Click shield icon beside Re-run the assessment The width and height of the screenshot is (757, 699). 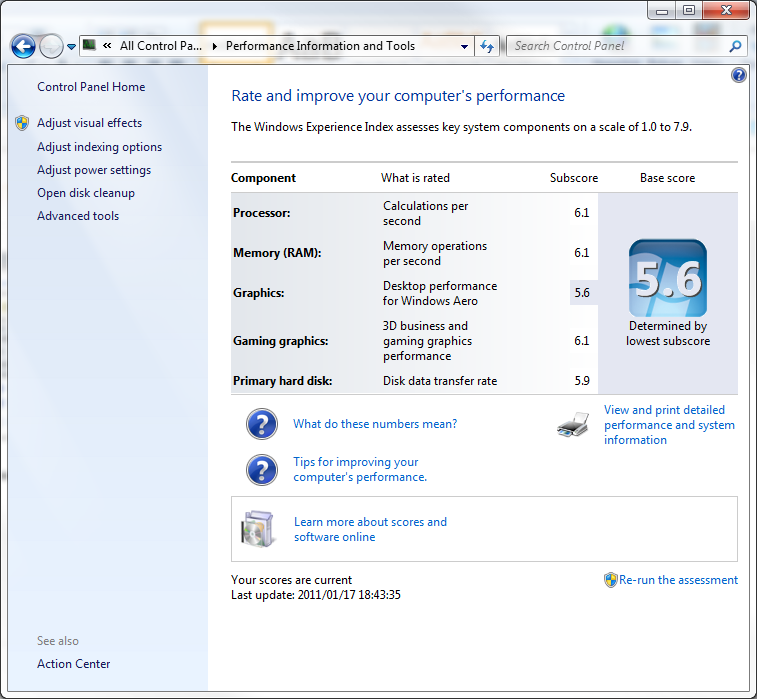611,580
